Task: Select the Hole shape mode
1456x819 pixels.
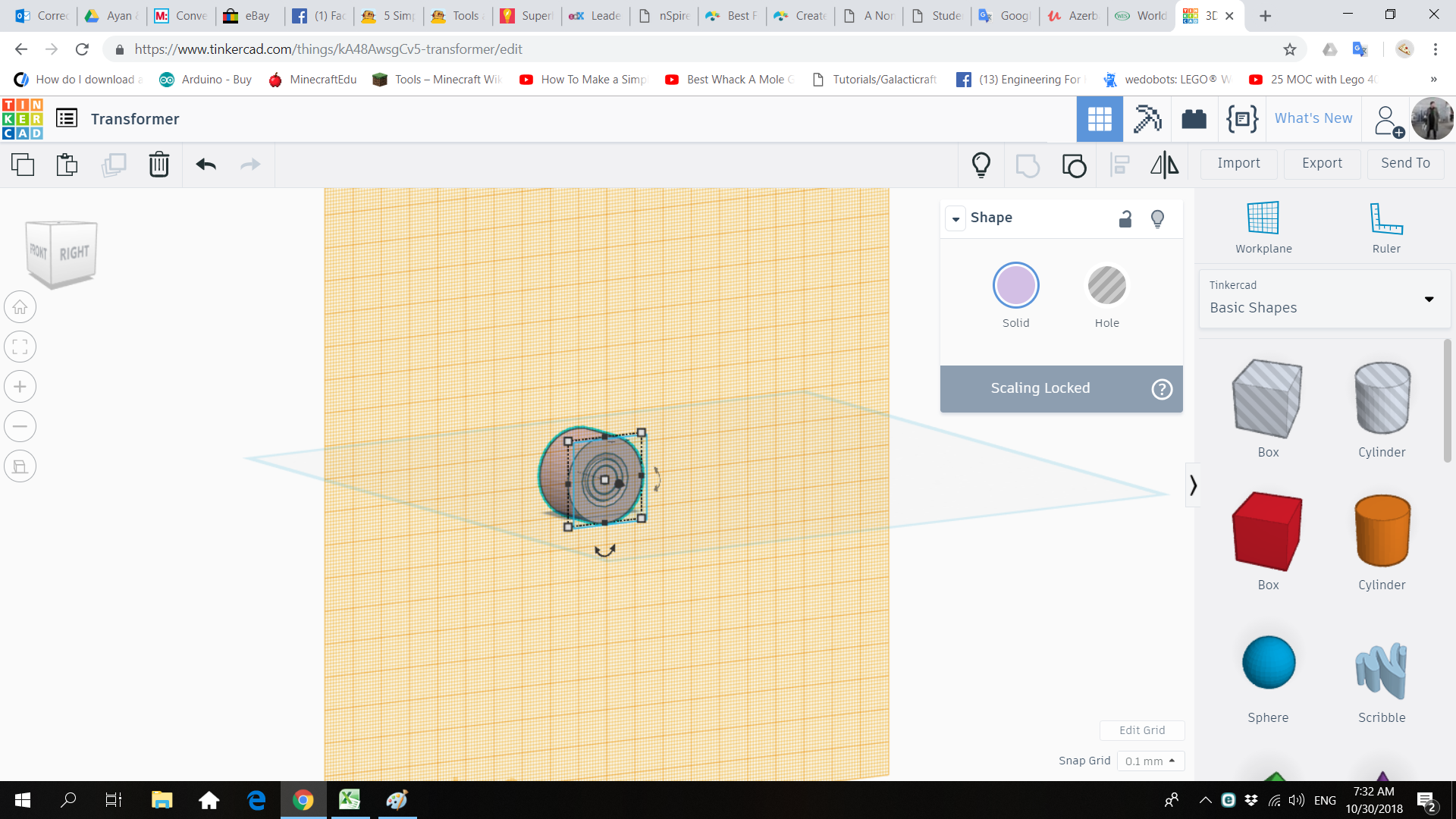Action: [x=1106, y=286]
